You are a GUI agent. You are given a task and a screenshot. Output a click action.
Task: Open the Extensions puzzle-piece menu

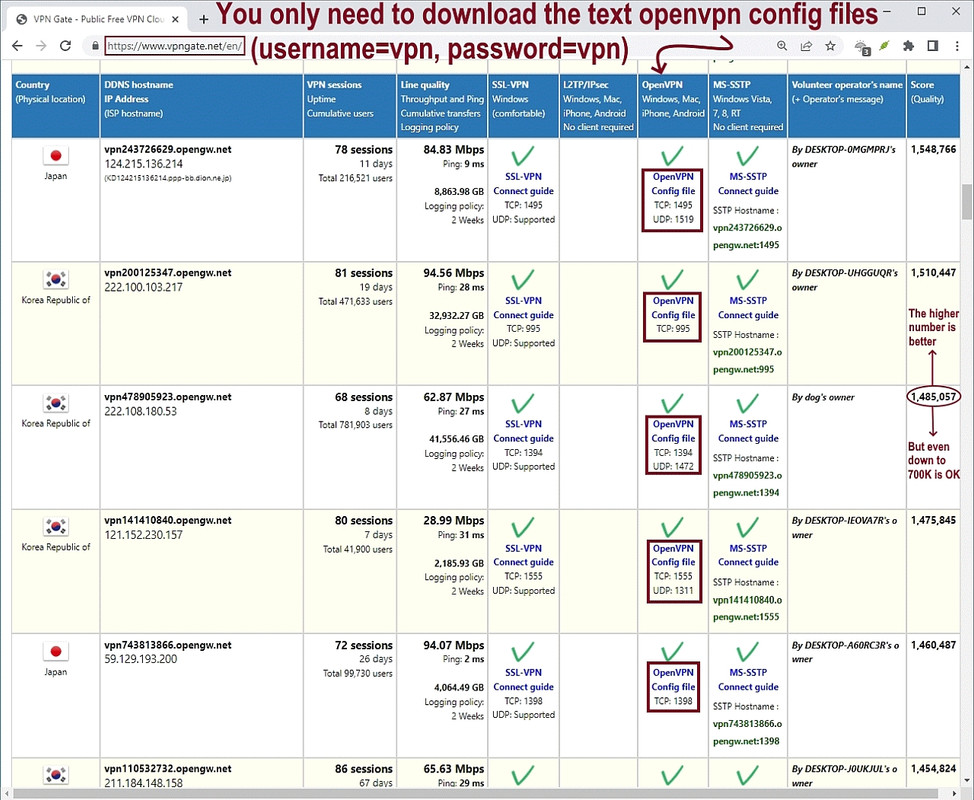coord(908,45)
